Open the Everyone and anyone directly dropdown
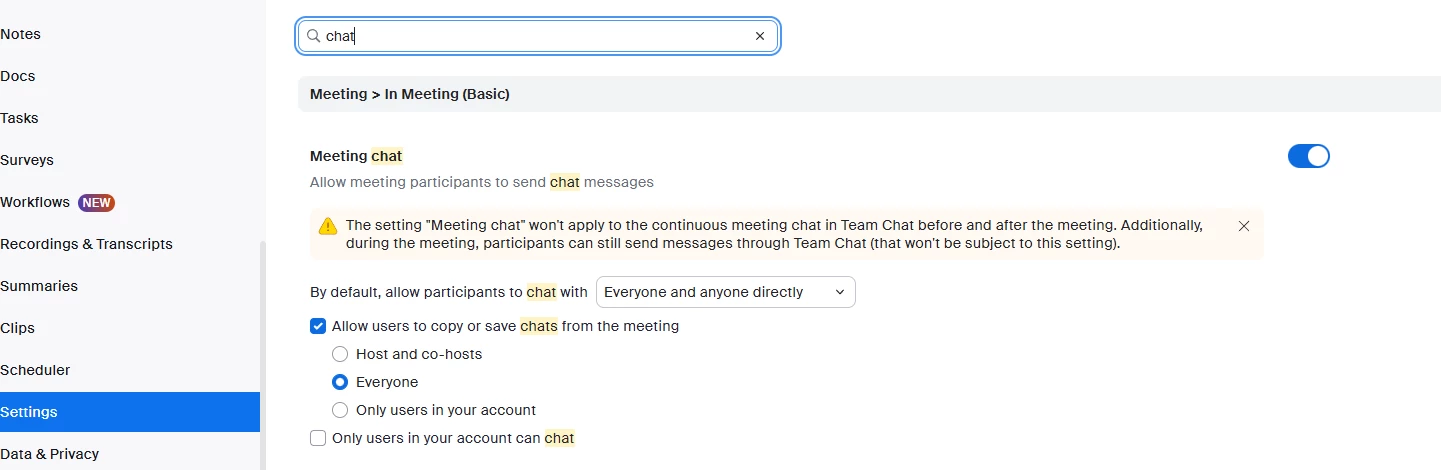The height and width of the screenshot is (470, 1441). tap(726, 292)
